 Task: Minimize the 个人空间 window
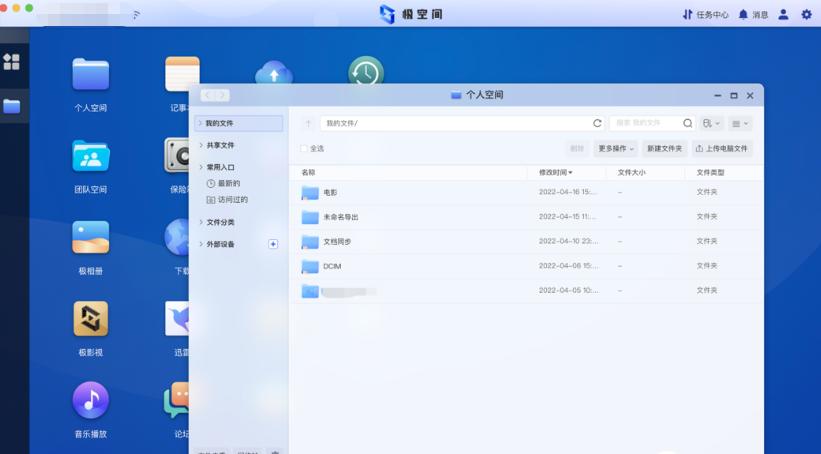click(718, 95)
